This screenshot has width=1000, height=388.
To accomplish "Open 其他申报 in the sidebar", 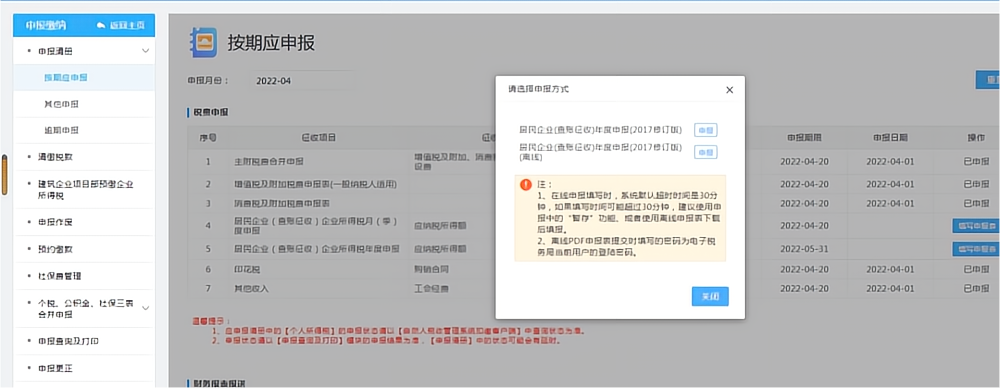I will click(62, 104).
